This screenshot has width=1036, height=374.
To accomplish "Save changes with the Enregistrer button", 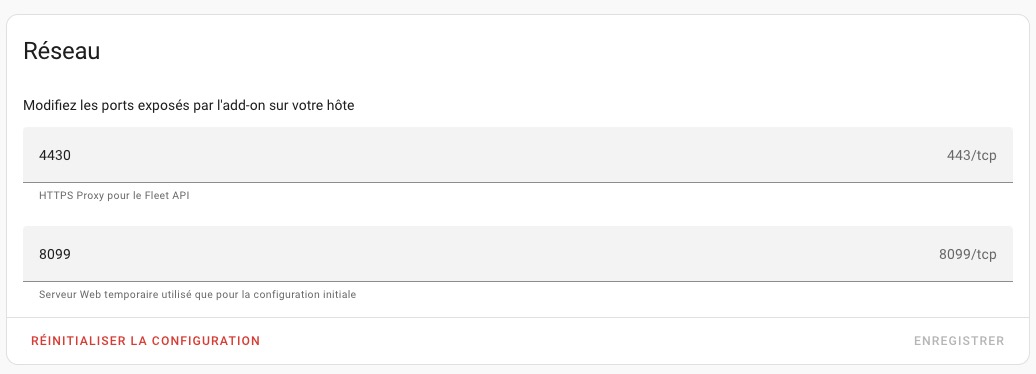I will pos(959,341).
